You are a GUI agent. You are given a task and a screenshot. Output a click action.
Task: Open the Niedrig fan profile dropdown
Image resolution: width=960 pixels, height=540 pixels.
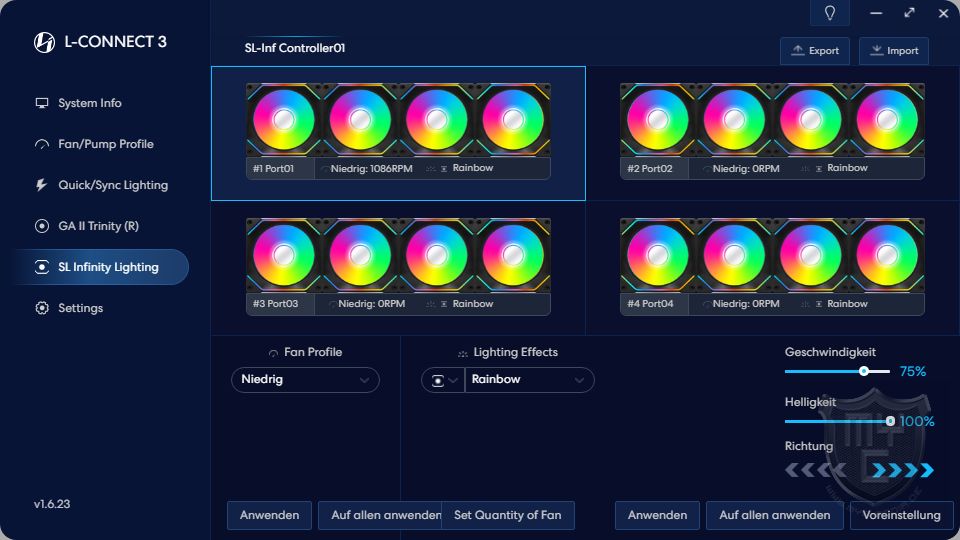point(306,380)
